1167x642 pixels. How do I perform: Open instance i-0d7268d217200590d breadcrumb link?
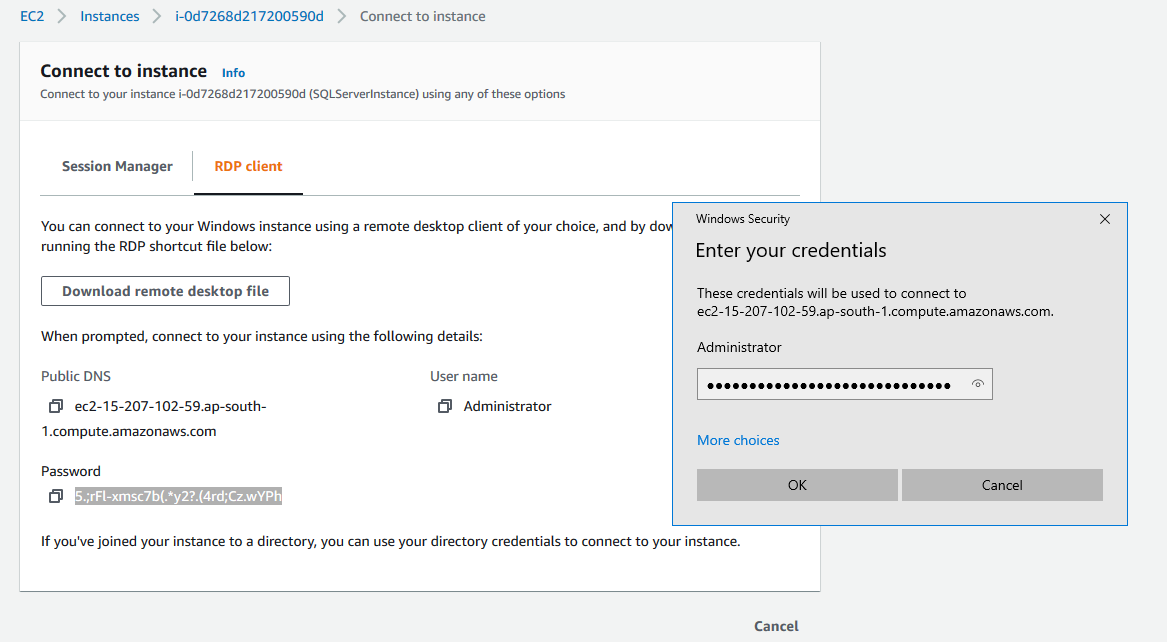click(x=249, y=16)
